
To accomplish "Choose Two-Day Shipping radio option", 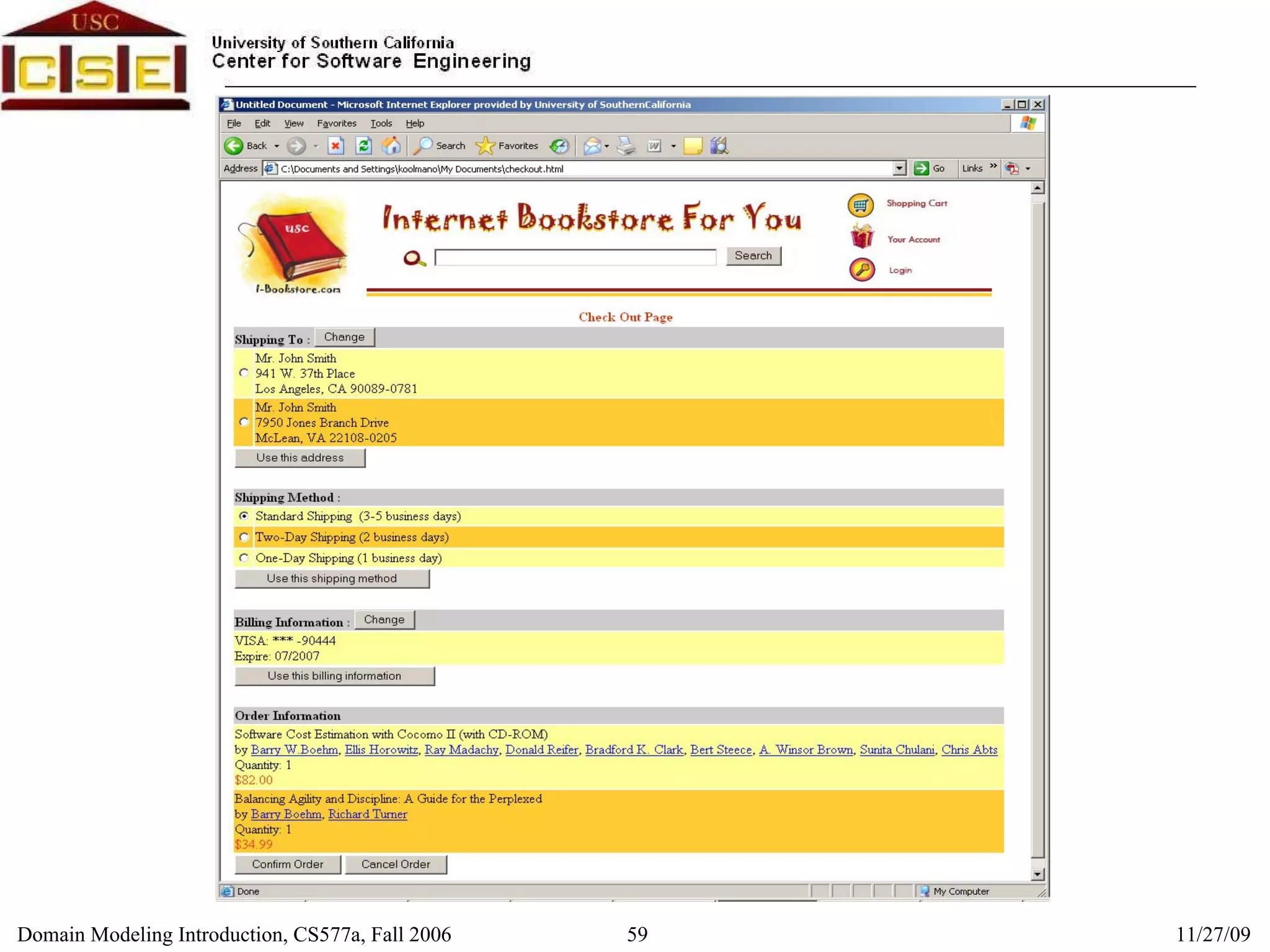I will 244,537.
